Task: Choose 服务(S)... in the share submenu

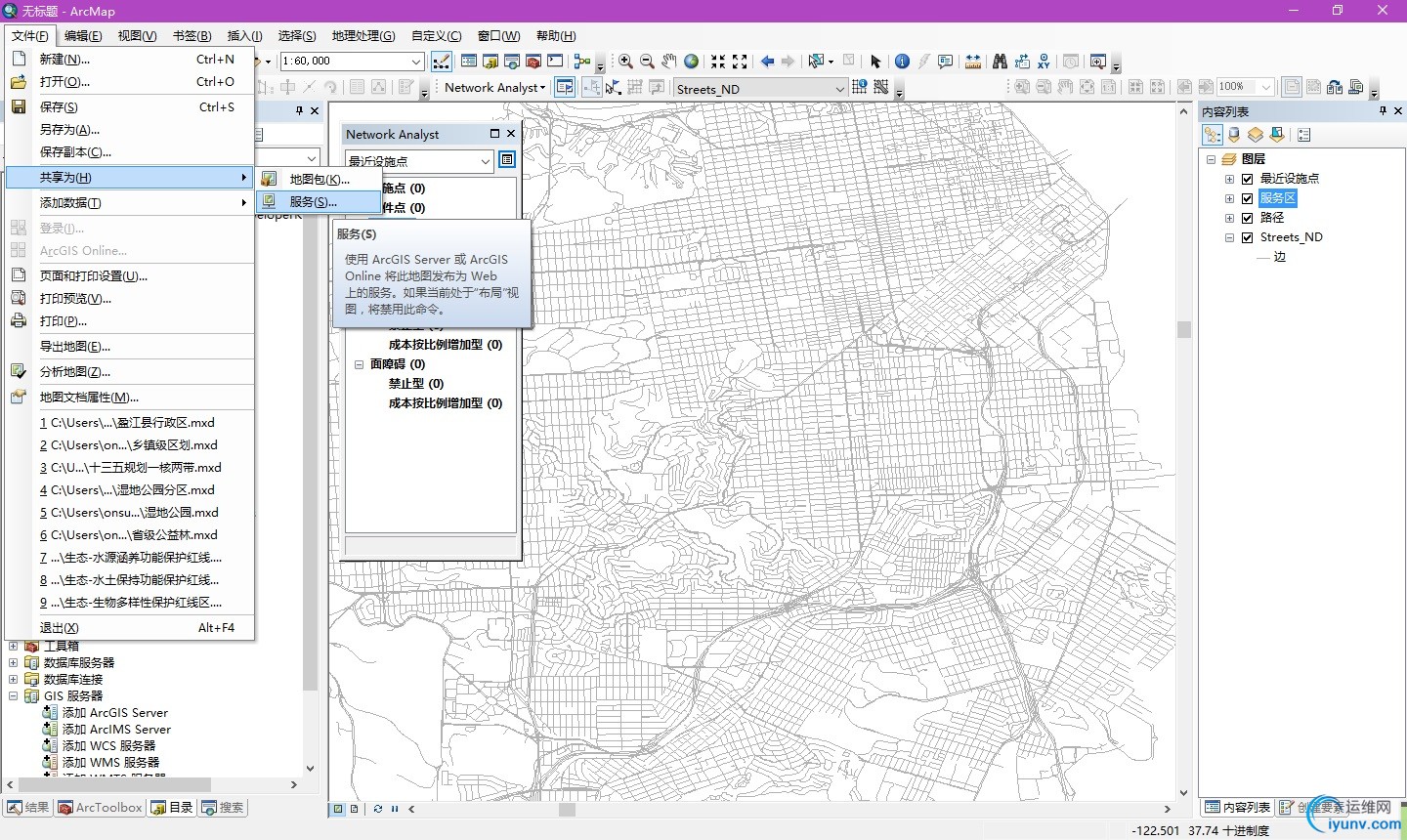Action: [319, 201]
